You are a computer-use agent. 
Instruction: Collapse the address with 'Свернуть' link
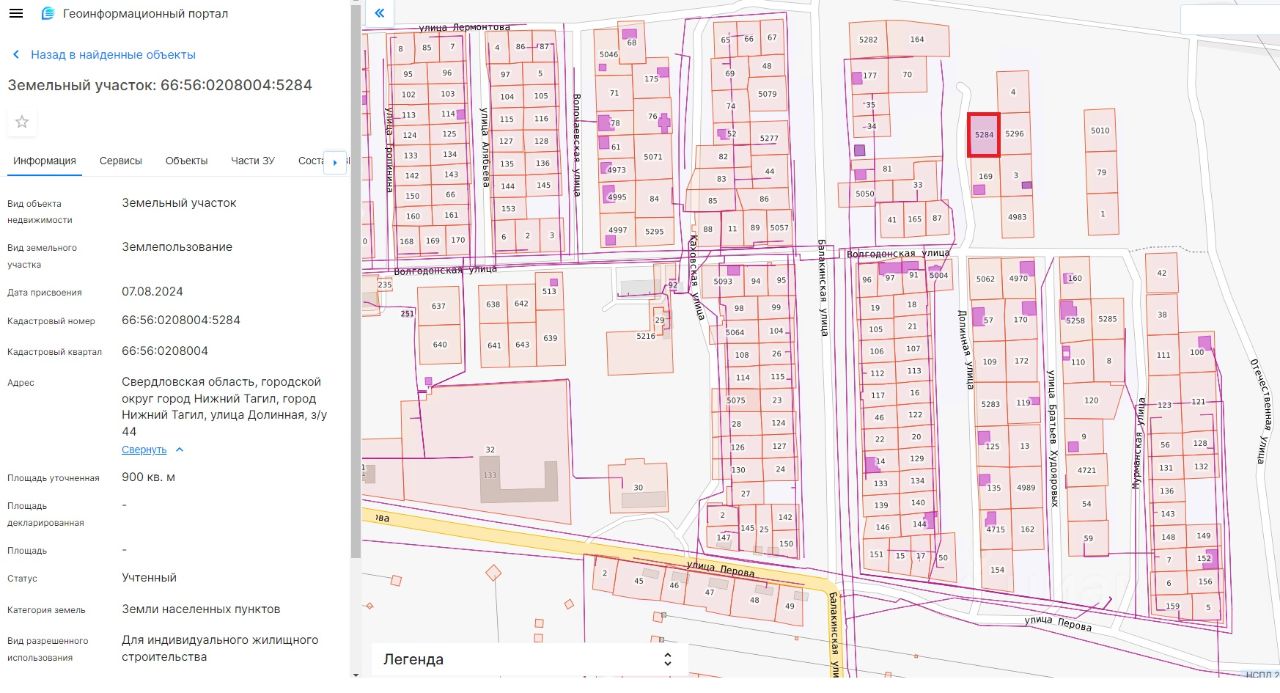[144, 450]
